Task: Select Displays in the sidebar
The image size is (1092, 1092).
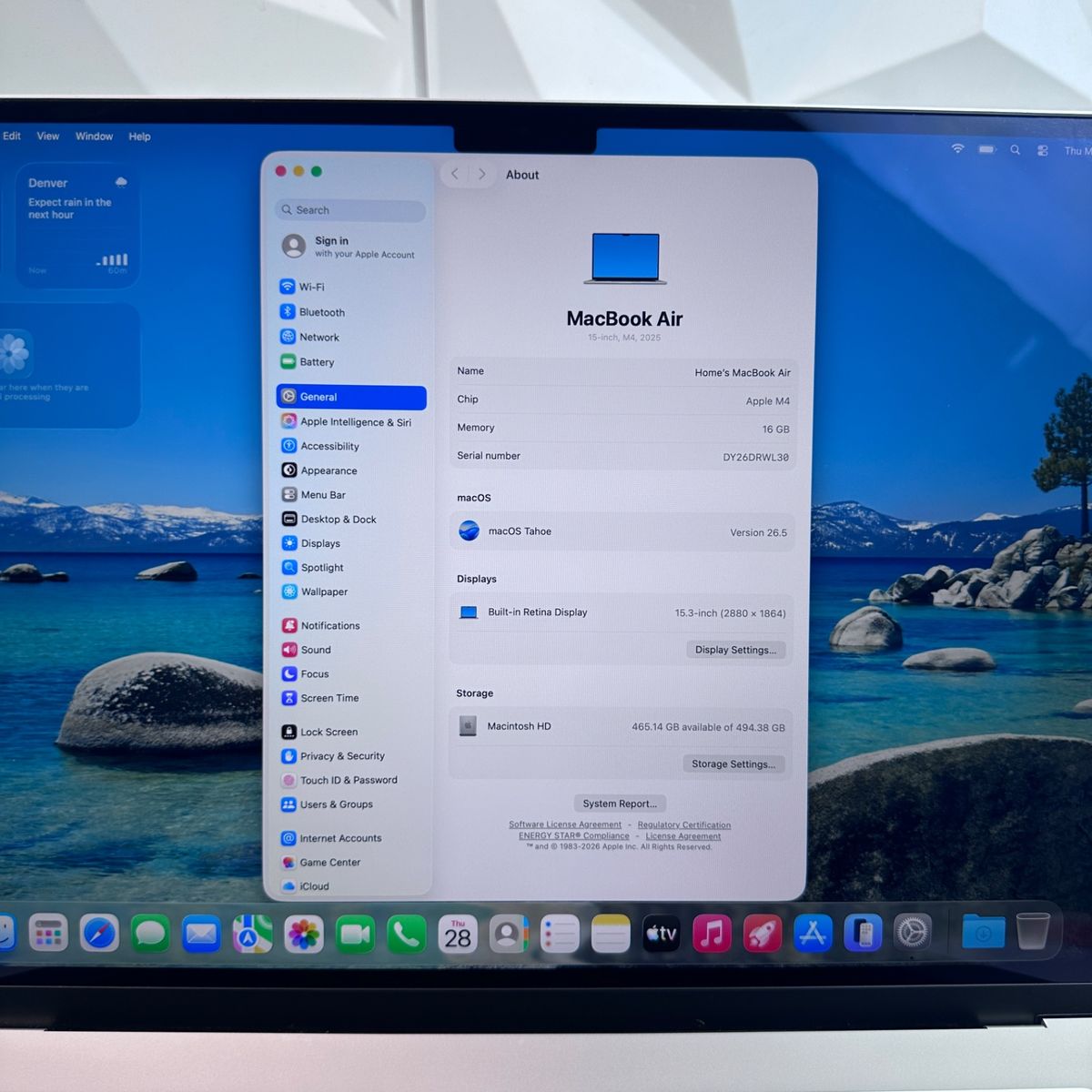Action: [x=351, y=543]
